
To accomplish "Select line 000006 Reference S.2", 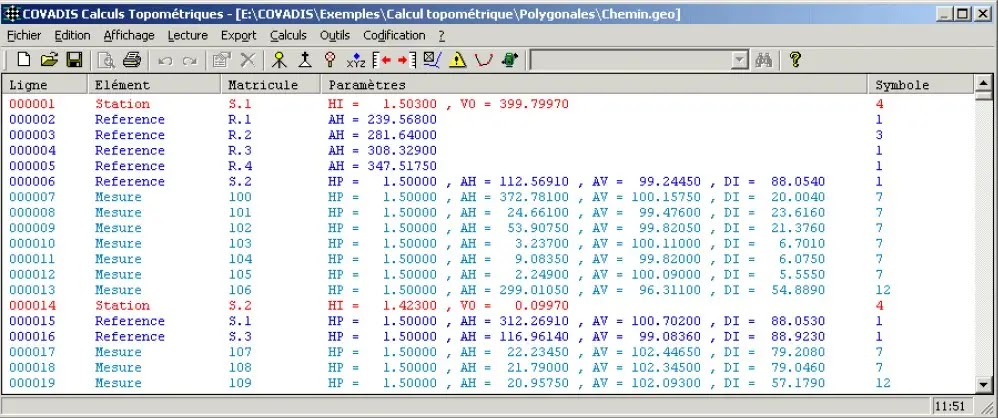I will click(488, 181).
